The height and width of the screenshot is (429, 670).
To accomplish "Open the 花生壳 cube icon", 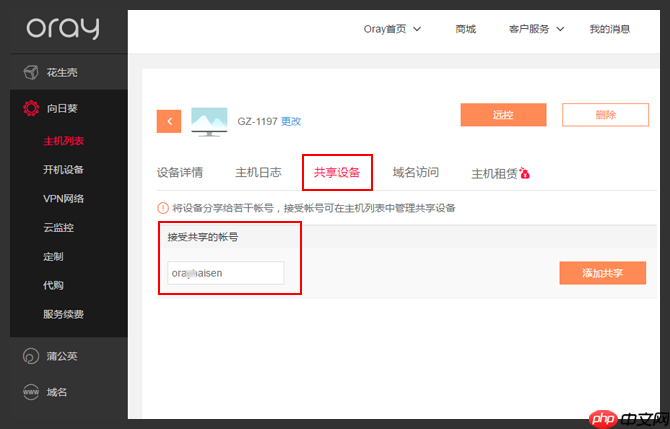I will [31, 72].
